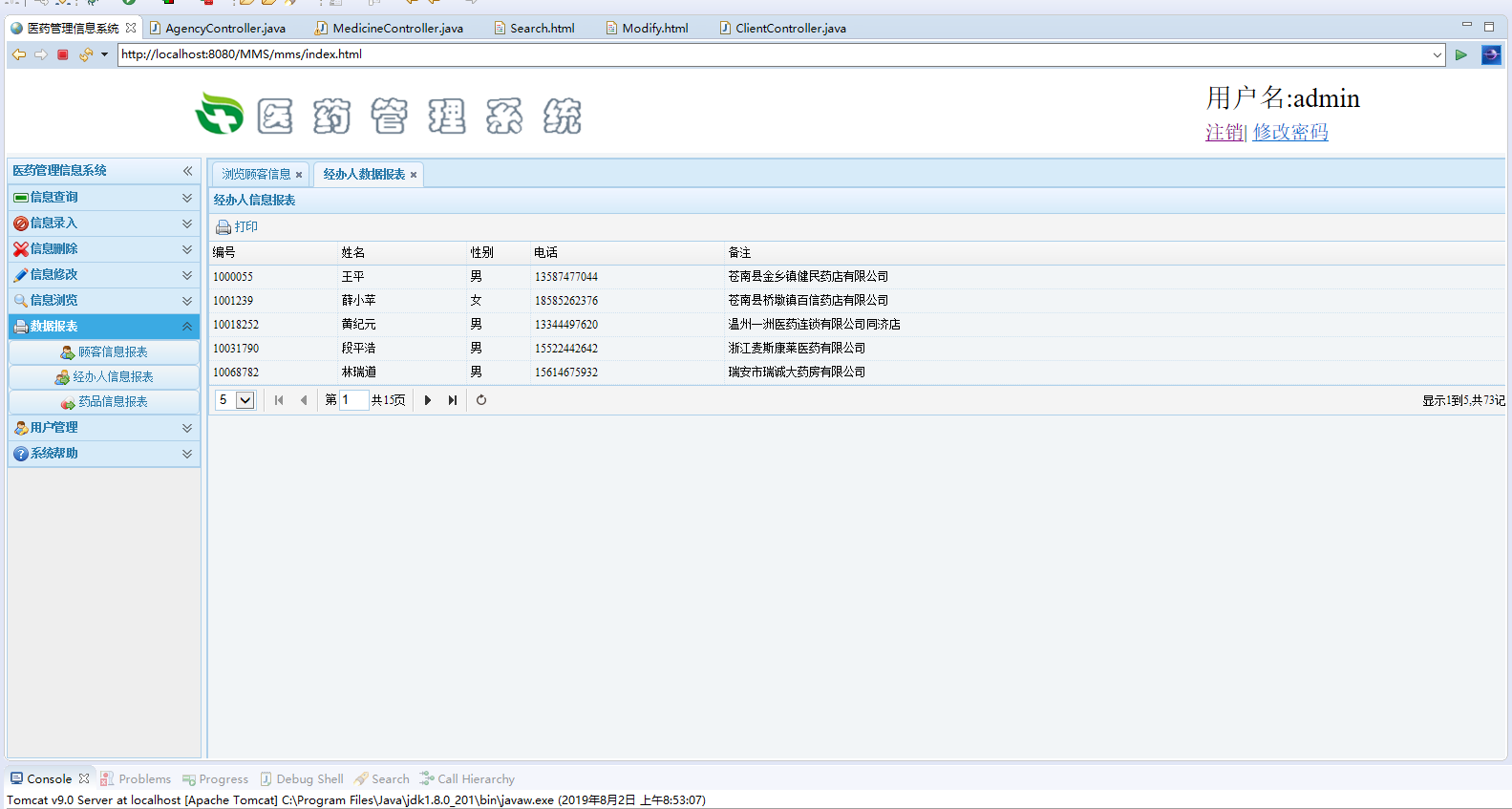The height and width of the screenshot is (809, 1512).
Task: Open the URL address history dropdown
Action: pyautogui.click(x=1437, y=54)
